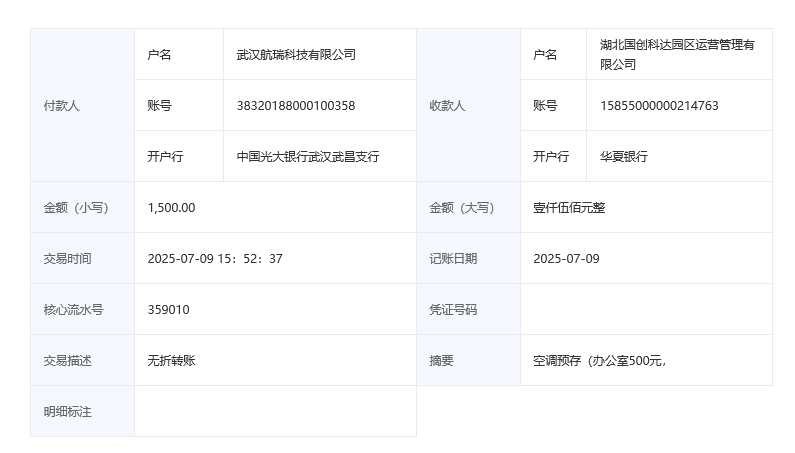Select payer account number 38320188000100358
This screenshot has height=453, width=795.
click(x=296, y=106)
